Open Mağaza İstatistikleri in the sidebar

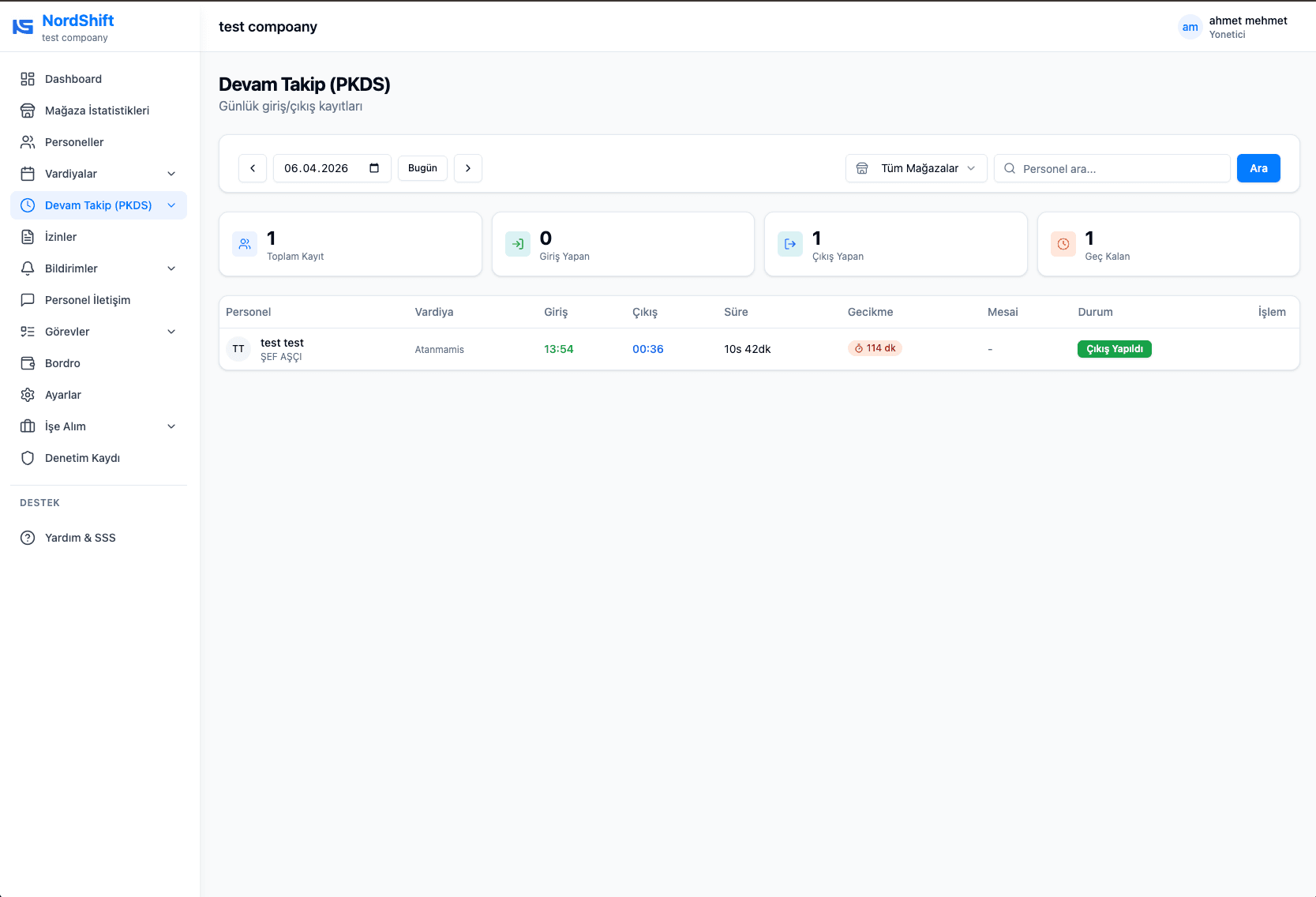pyautogui.click(x=96, y=111)
